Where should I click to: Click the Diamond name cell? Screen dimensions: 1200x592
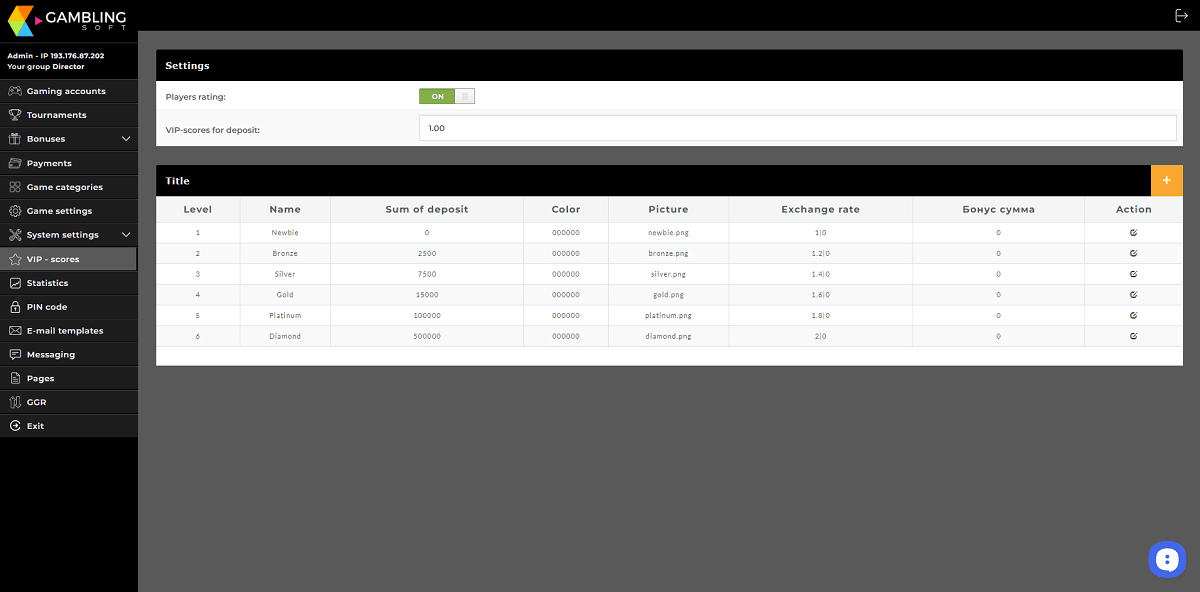point(285,336)
